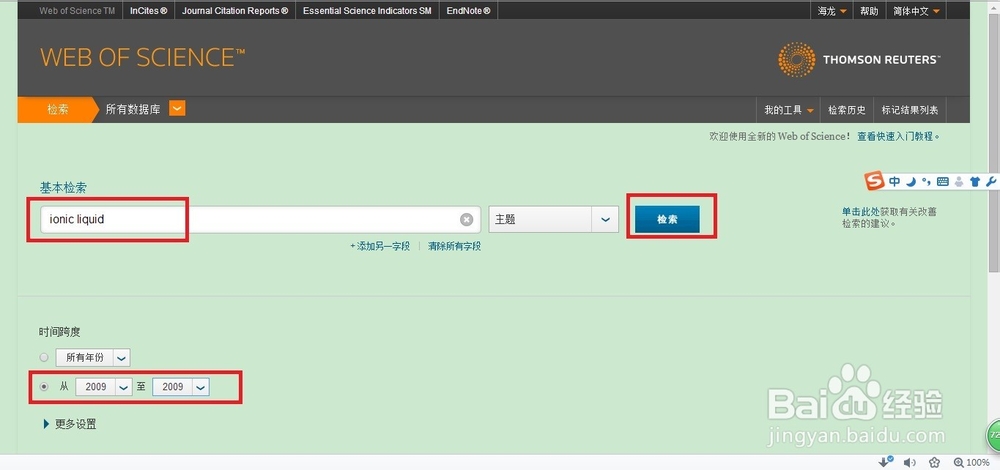Click the 清除所有字段 link
The height and width of the screenshot is (470, 1000).
click(454, 246)
